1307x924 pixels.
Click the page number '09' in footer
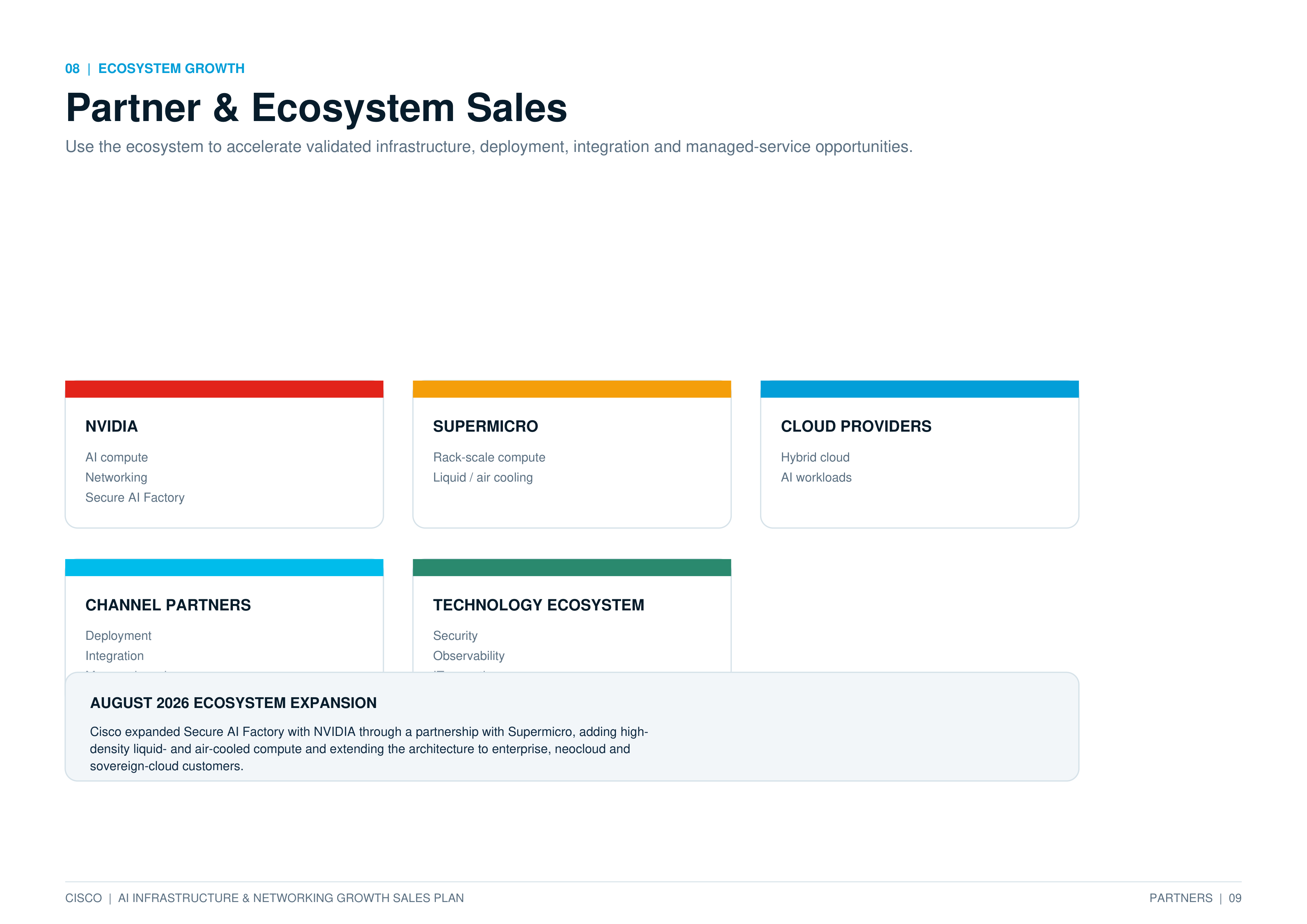tap(1235, 898)
